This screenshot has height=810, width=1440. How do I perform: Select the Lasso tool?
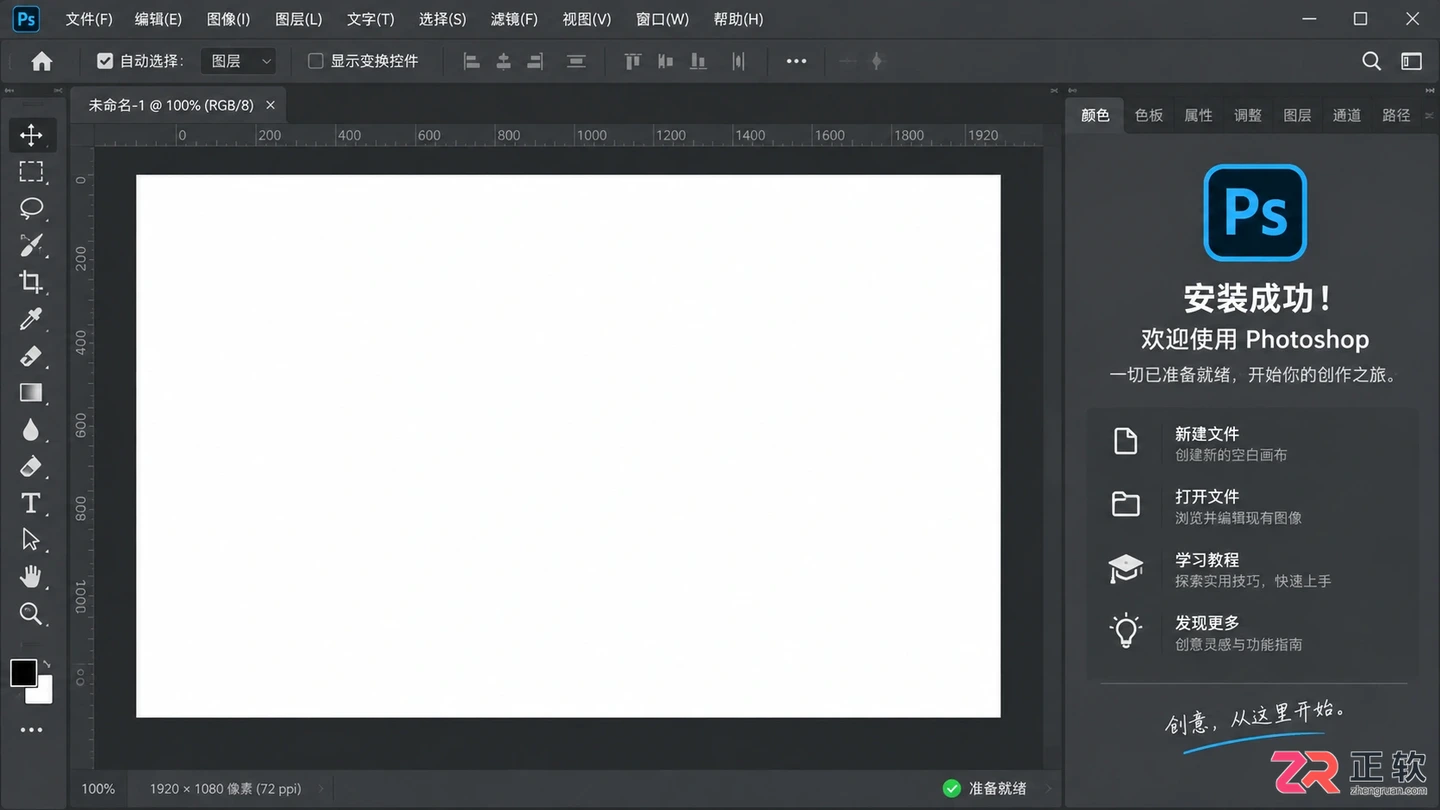coord(31,208)
